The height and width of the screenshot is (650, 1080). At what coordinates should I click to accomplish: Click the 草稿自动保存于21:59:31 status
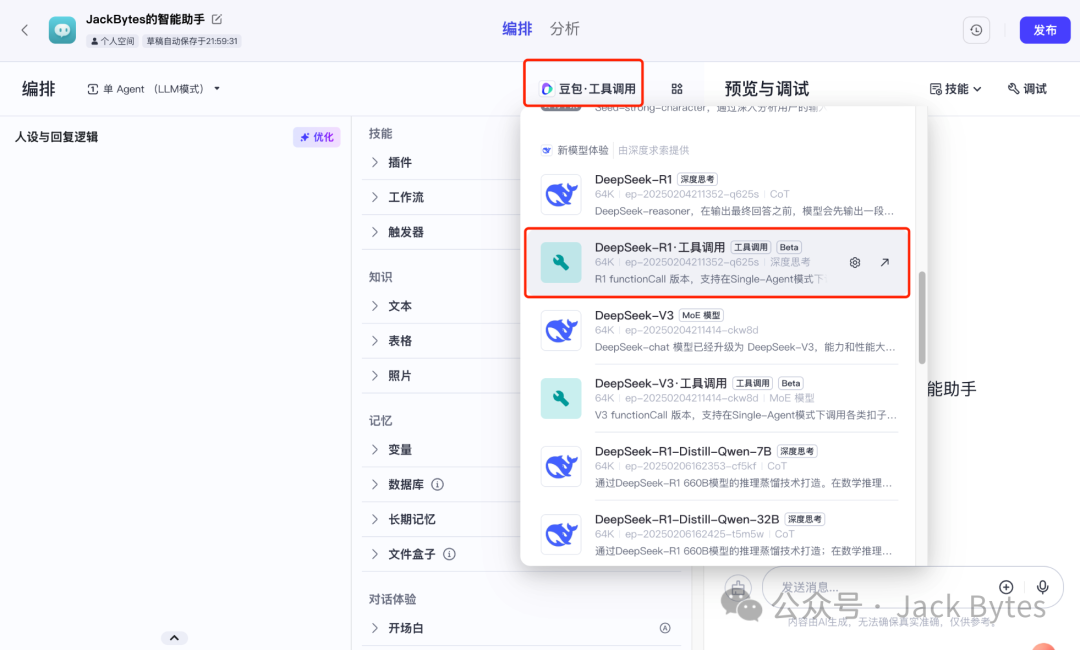pos(192,41)
